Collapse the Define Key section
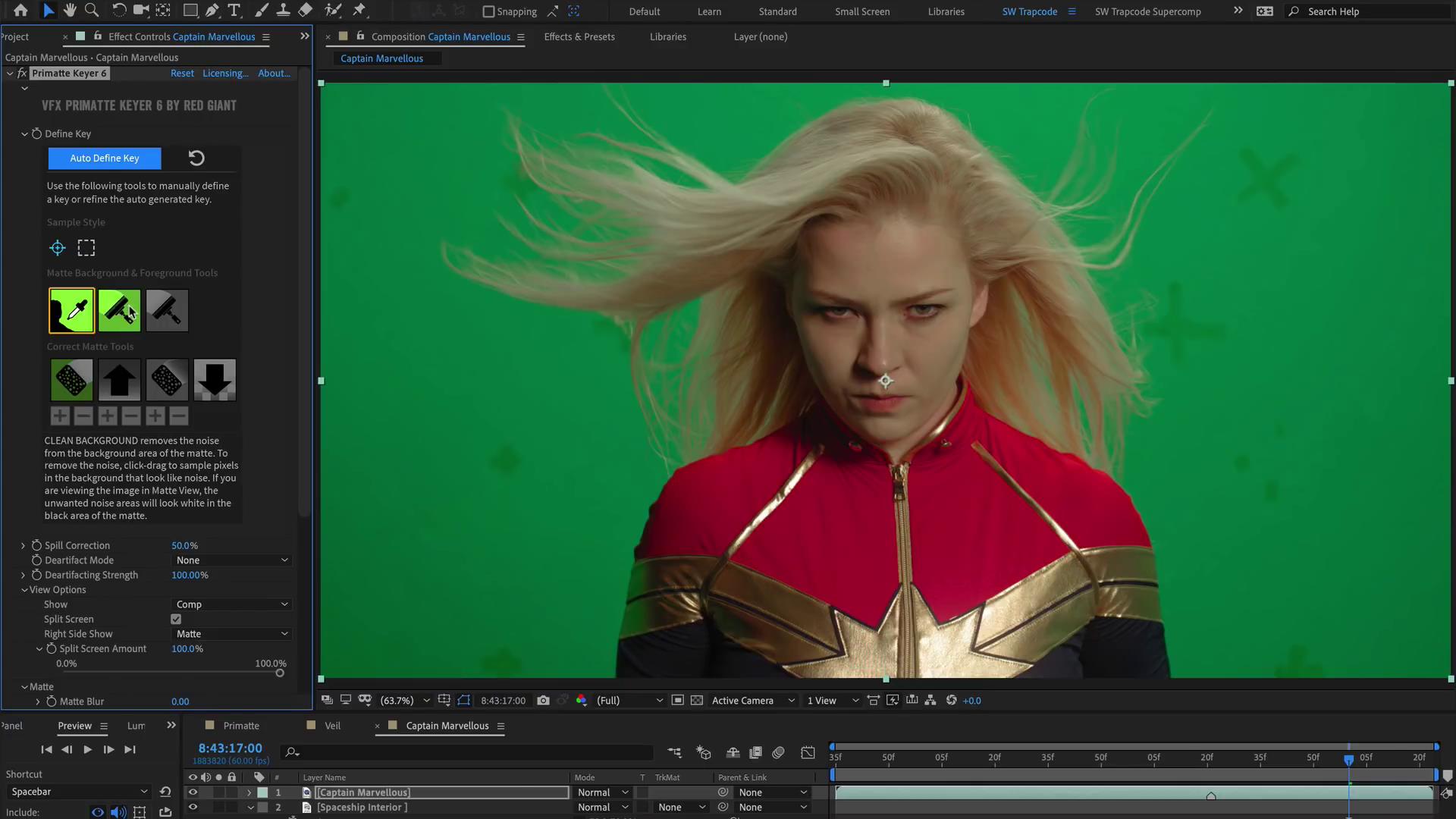The width and height of the screenshot is (1456, 819). pyautogui.click(x=24, y=134)
